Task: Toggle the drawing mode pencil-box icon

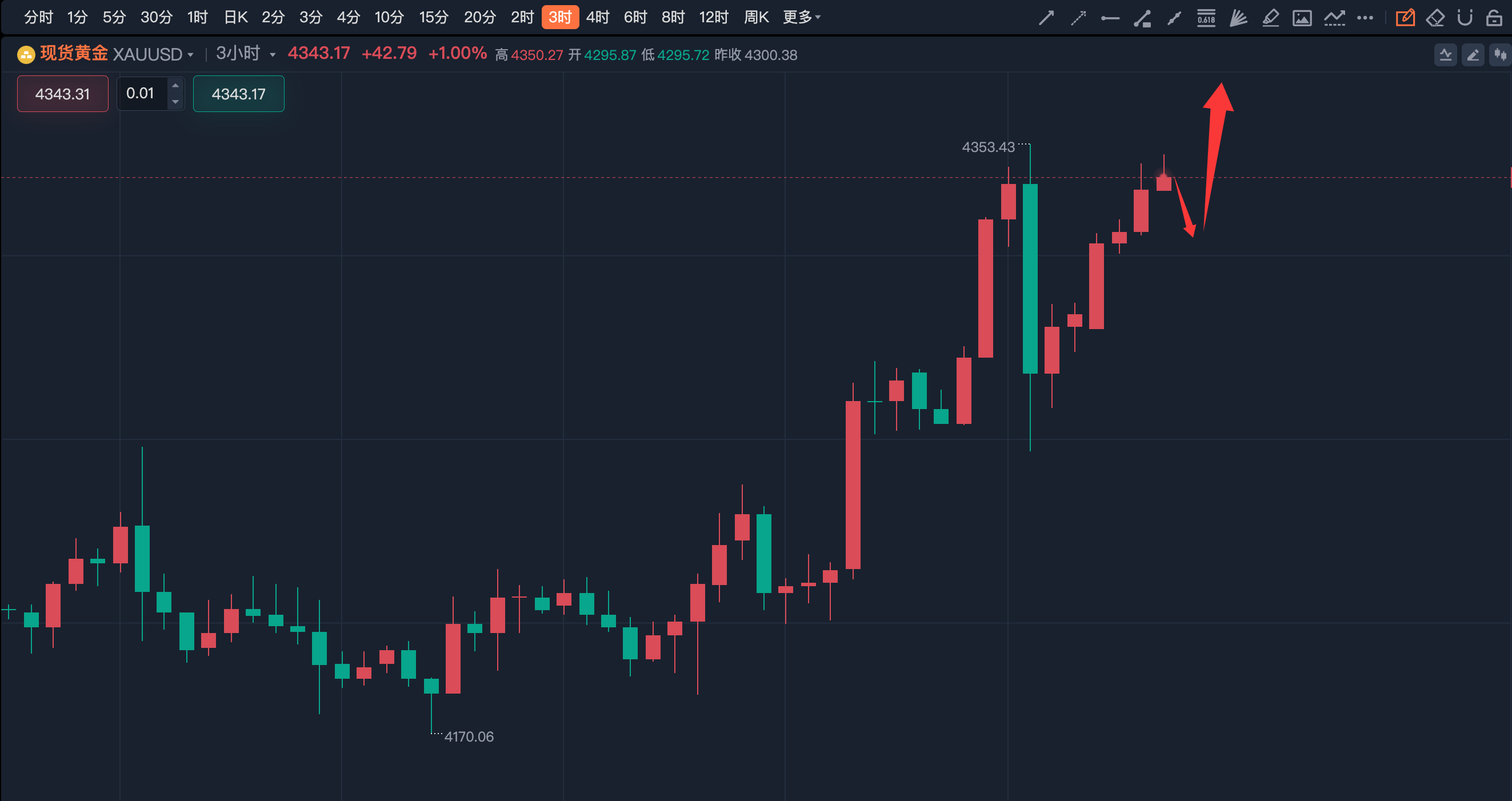Action: pyautogui.click(x=1405, y=18)
